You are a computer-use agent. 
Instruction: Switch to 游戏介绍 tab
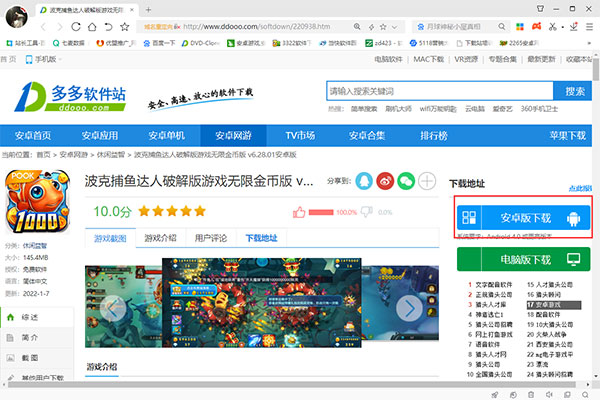(x=160, y=238)
